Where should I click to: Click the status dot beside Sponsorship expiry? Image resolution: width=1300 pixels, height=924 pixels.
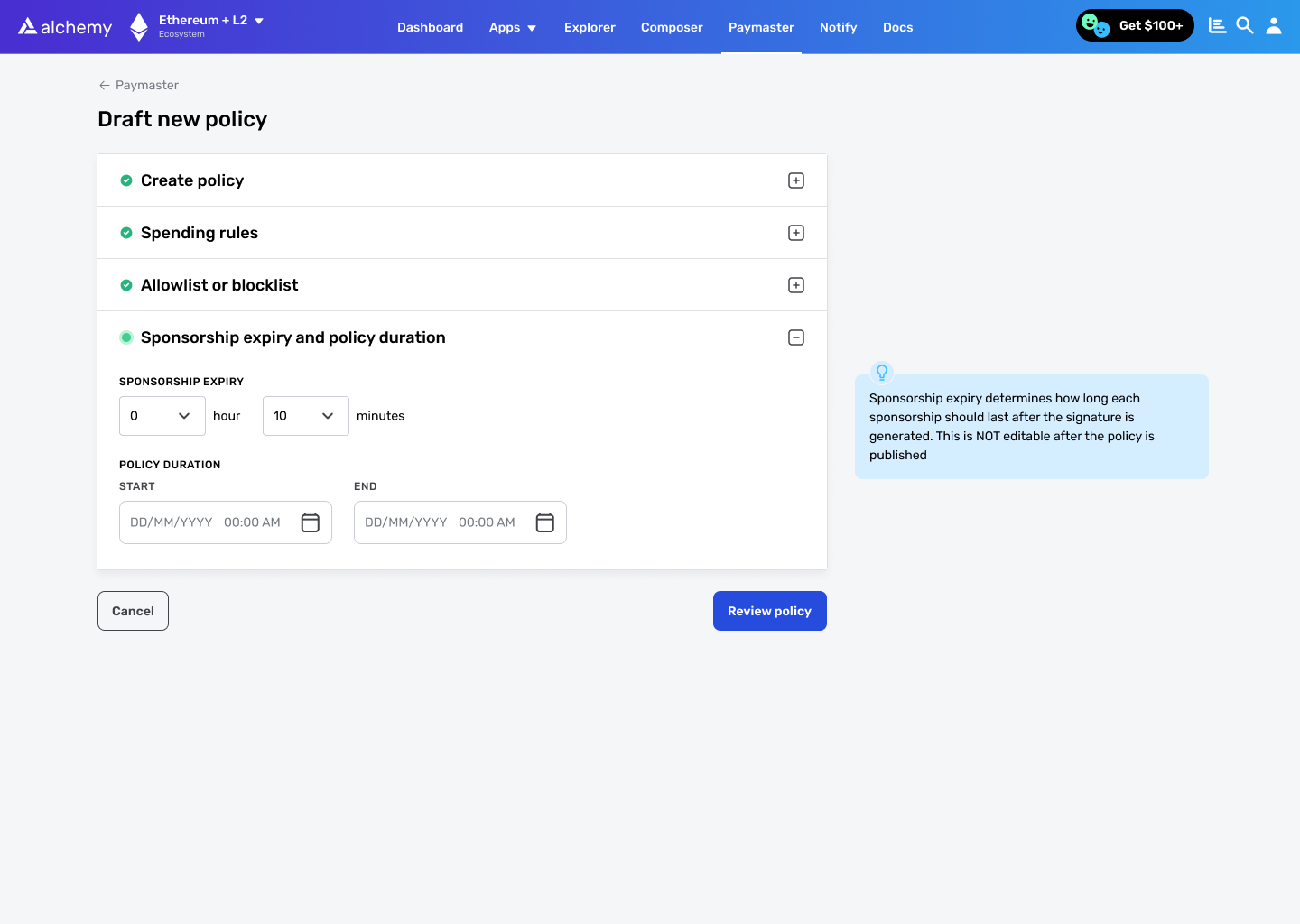pyautogui.click(x=126, y=337)
